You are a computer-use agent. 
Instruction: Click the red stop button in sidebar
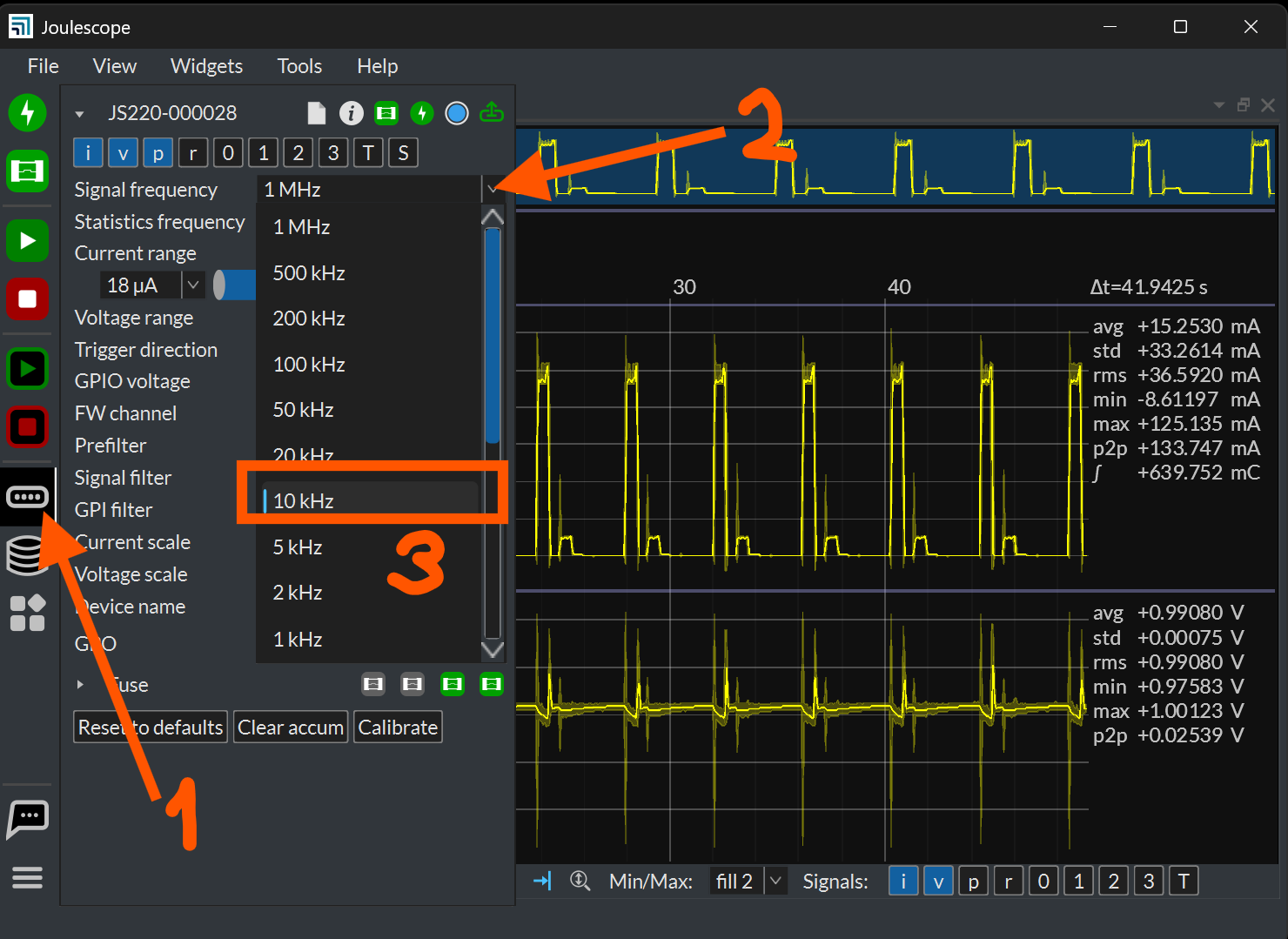[27, 299]
